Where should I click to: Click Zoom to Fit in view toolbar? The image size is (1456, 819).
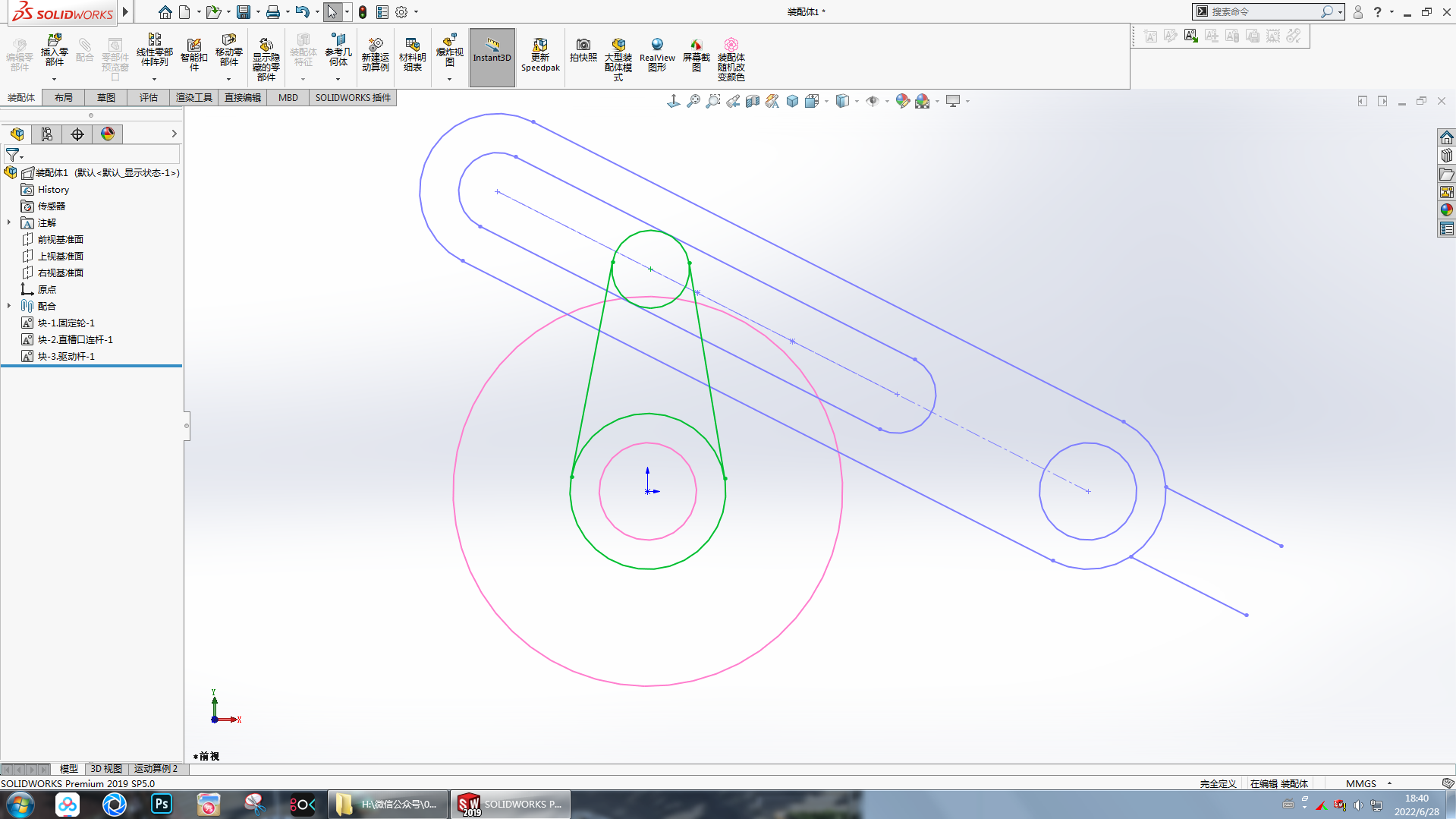(x=693, y=101)
